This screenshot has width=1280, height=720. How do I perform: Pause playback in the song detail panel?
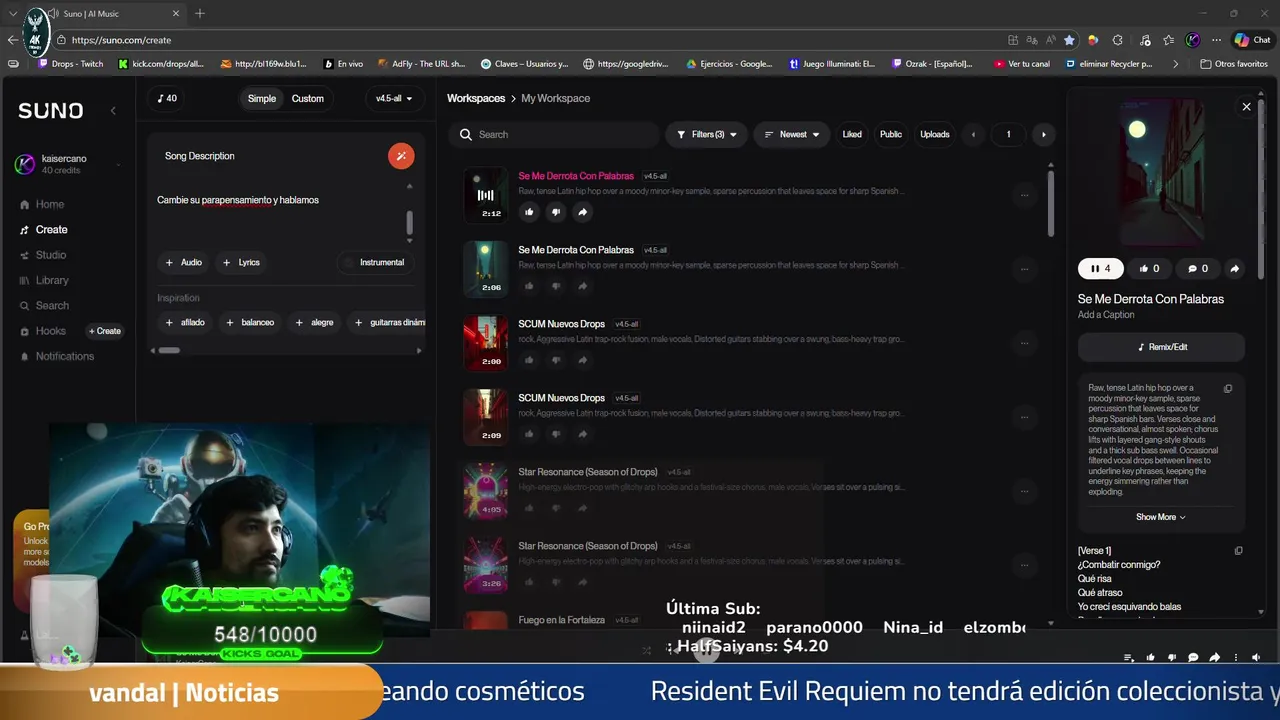(x=1101, y=268)
